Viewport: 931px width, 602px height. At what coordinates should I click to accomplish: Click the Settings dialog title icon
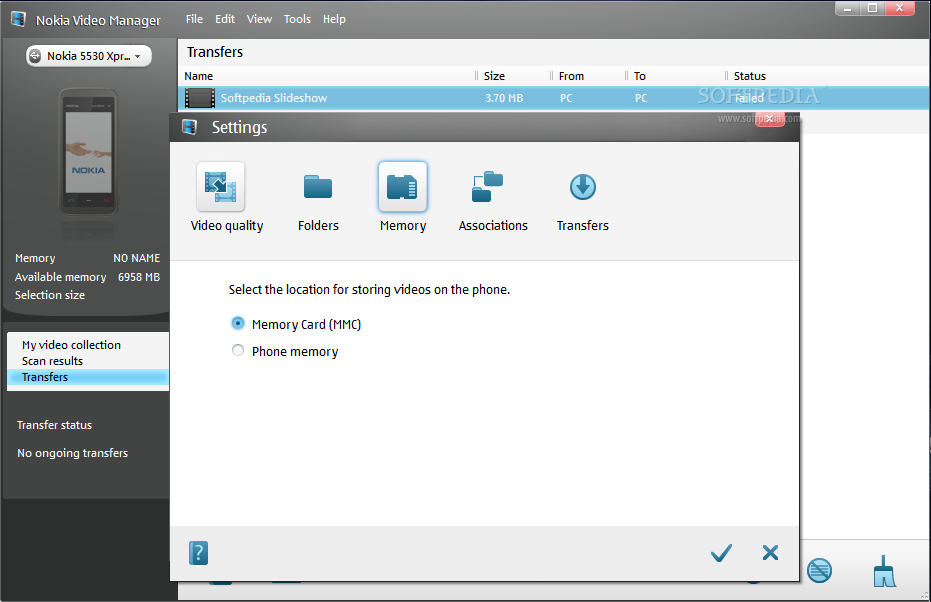[189, 127]
